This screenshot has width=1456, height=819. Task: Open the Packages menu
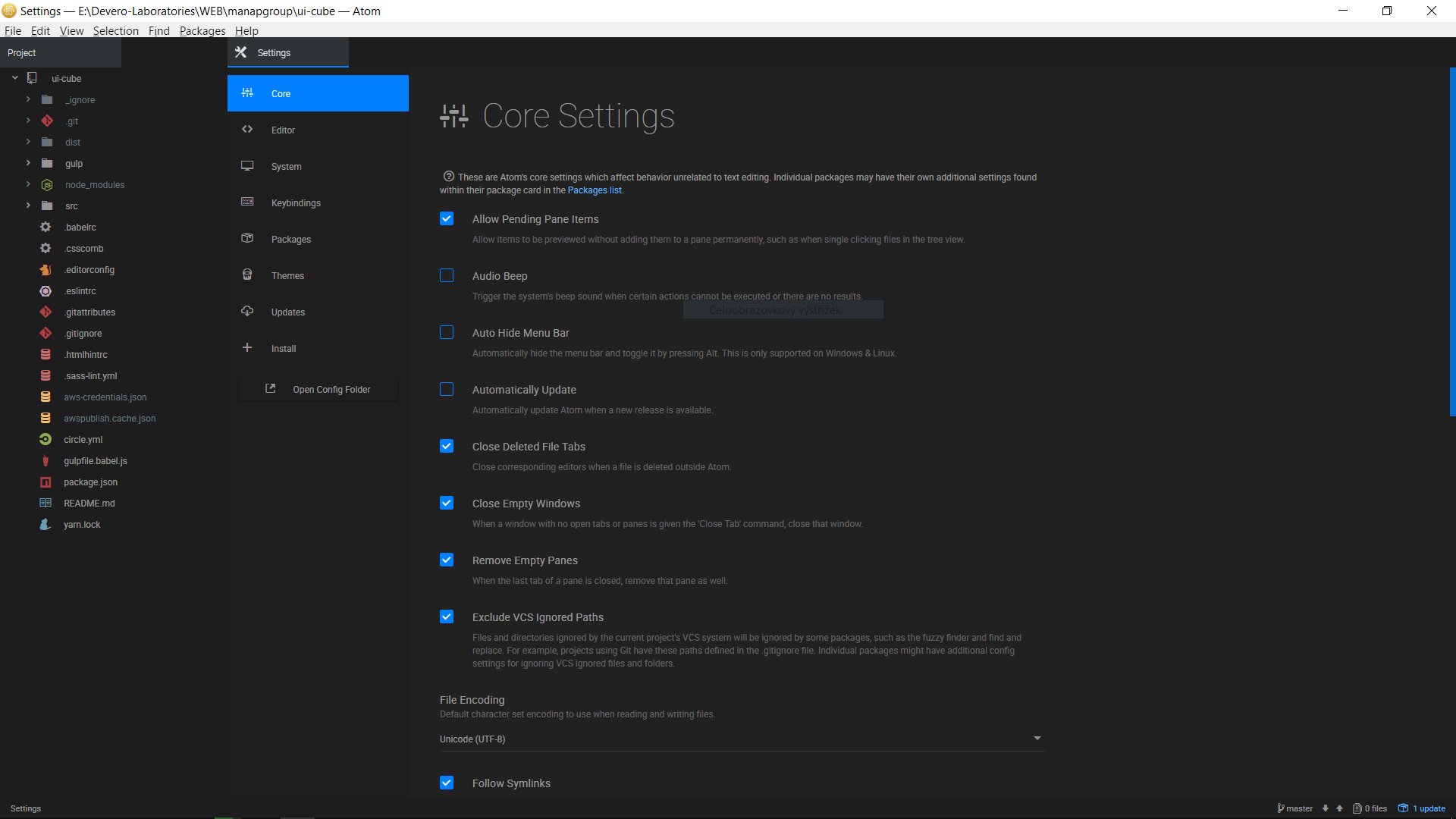[x=202, y=30]
